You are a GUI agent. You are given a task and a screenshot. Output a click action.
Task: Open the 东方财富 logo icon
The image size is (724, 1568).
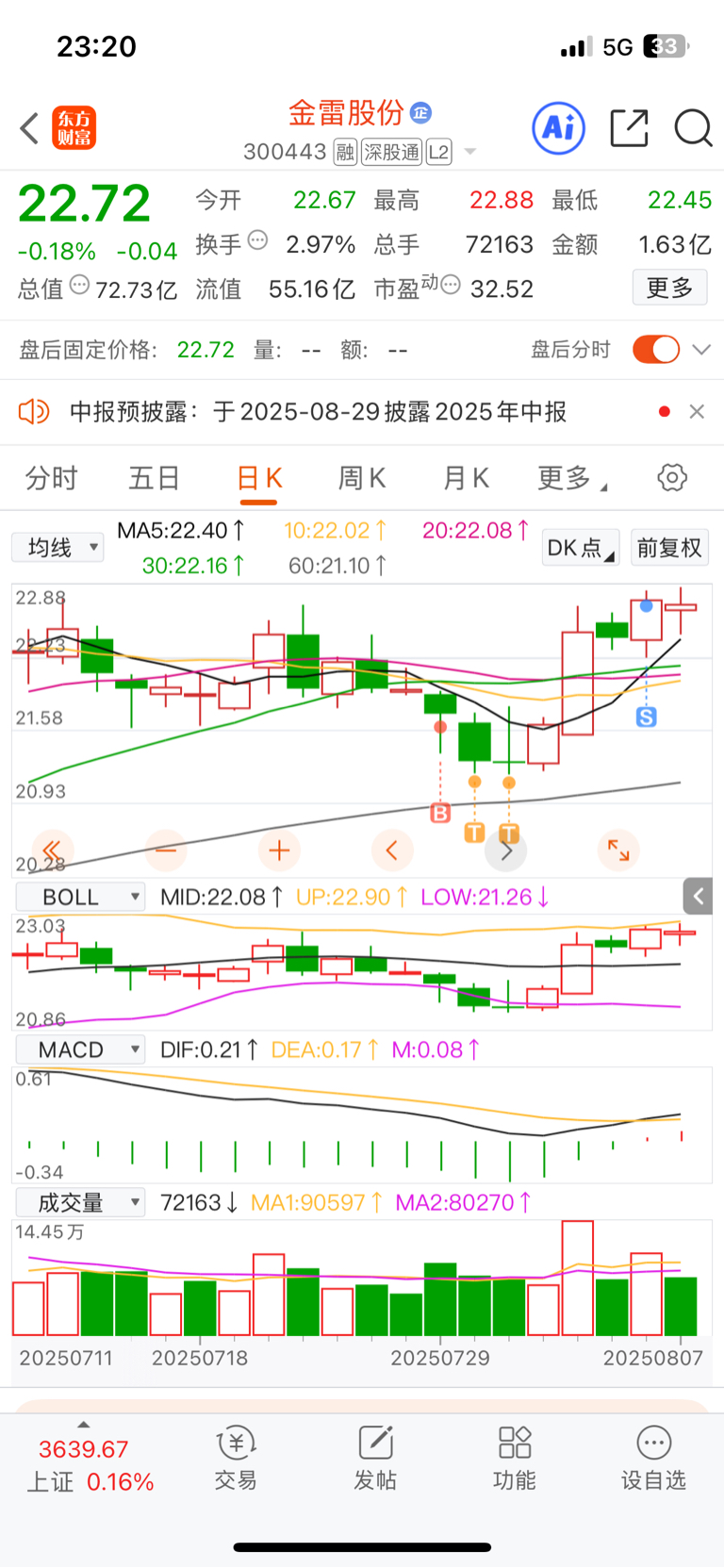pyautogui.click(x=74, y=128)
